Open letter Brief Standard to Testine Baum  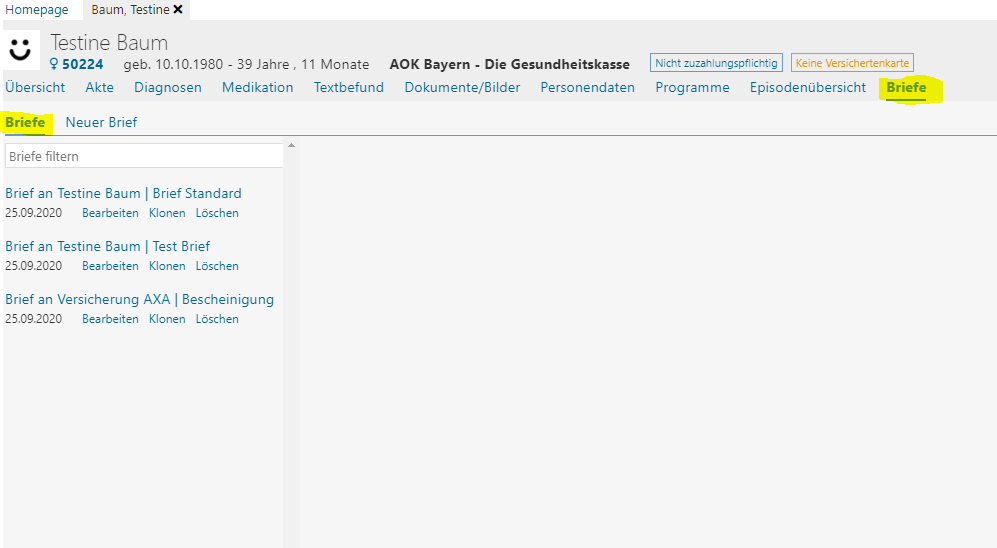click(x=123, y=193)
